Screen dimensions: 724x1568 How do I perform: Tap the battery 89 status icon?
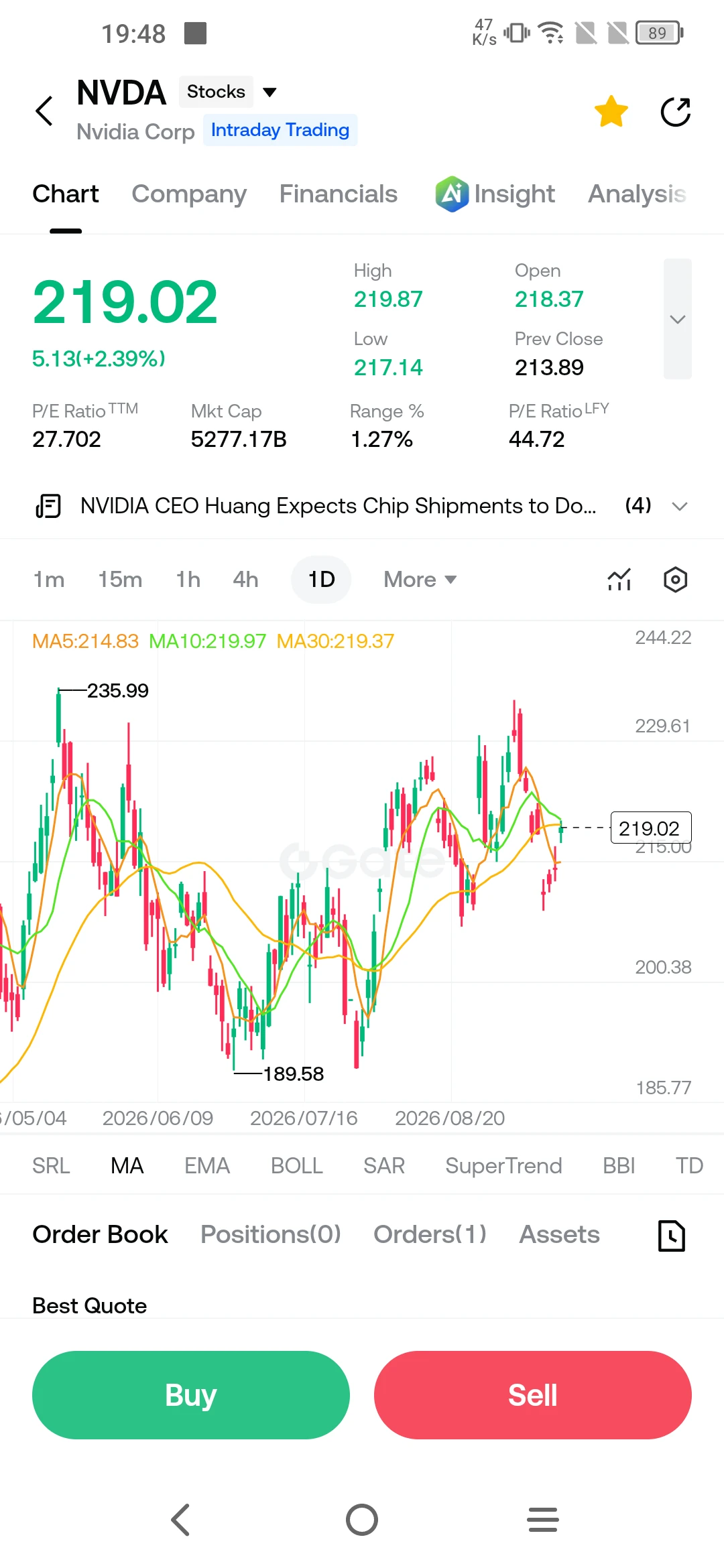pos(660,32)
